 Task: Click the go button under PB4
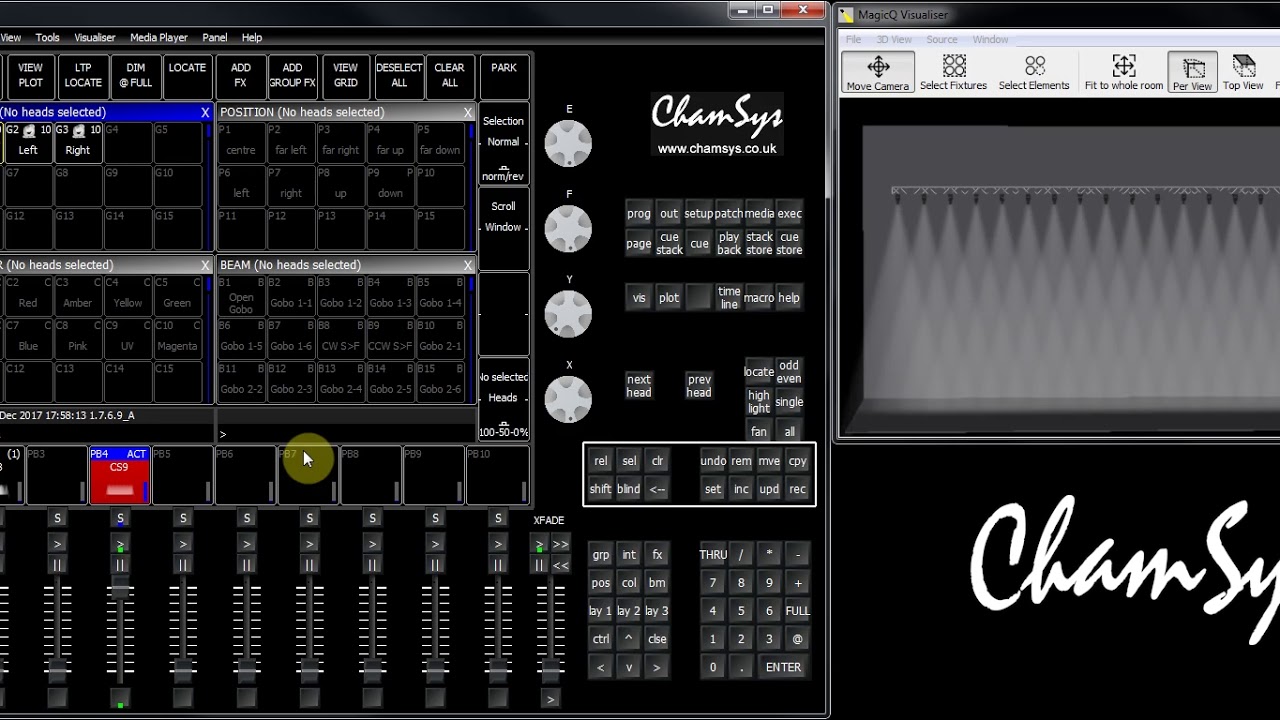tap(120, 544)
